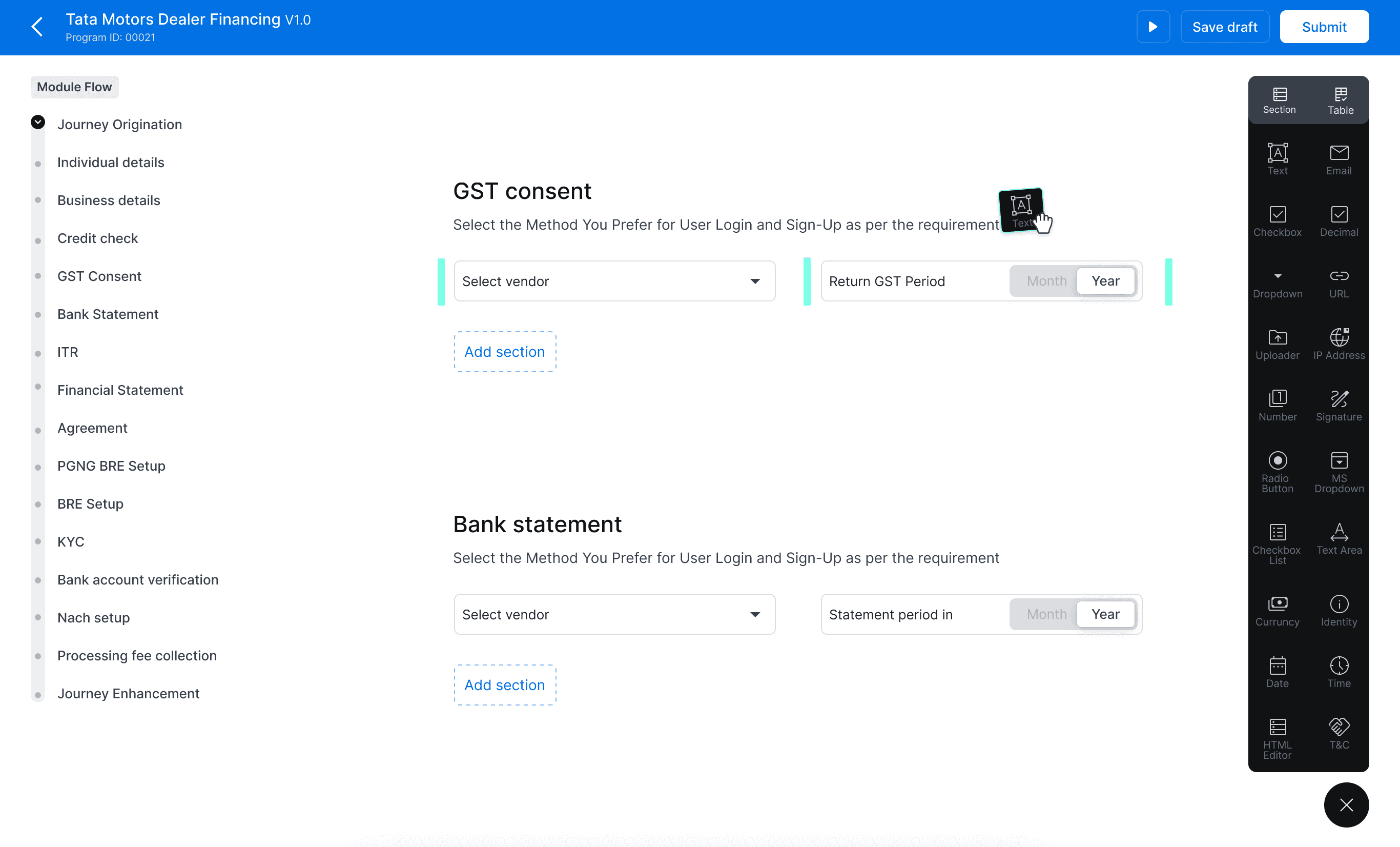Open BRE Setup module

[x=90, y=503]
